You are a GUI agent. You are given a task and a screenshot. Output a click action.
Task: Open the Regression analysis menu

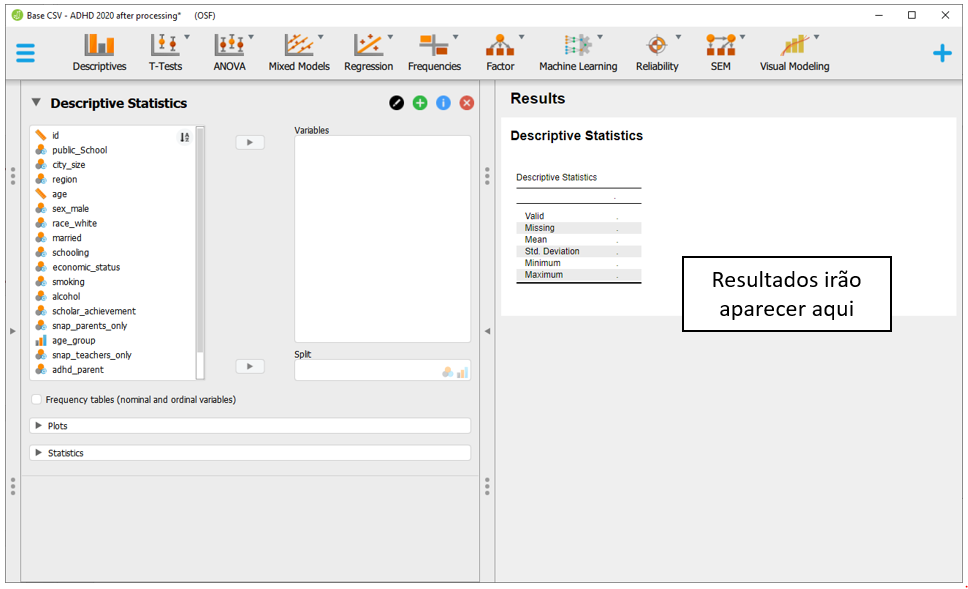click(368, 52)
